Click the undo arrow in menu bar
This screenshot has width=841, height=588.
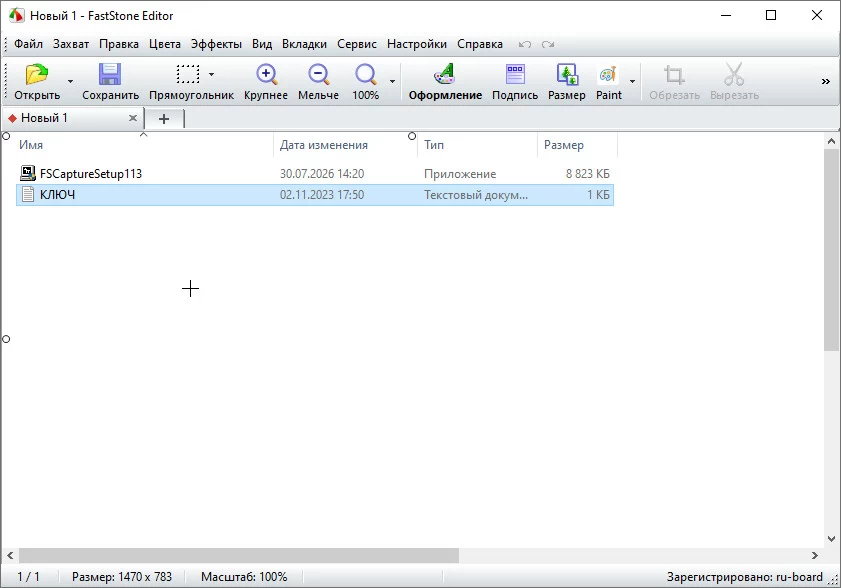(x=525, y=45)
